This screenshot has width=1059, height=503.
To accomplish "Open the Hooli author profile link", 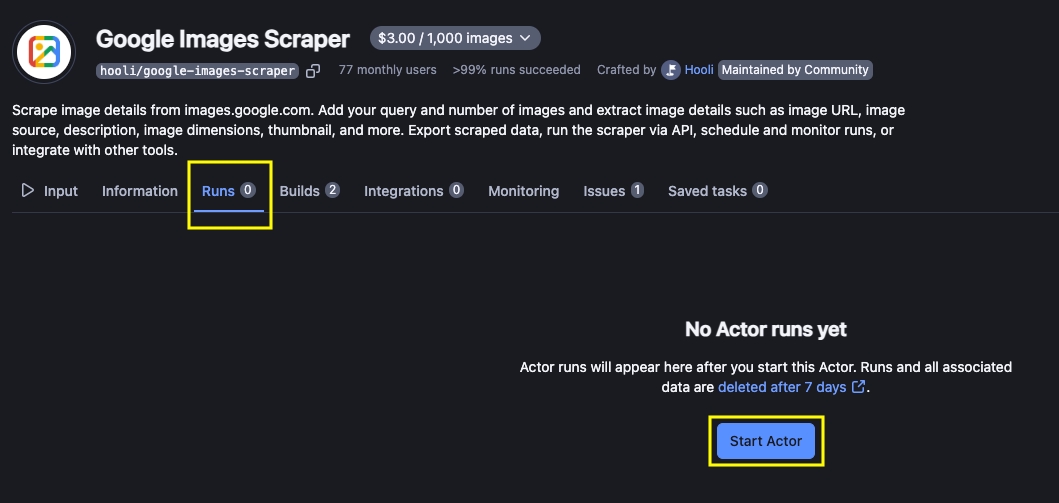I will pos(699,70).
